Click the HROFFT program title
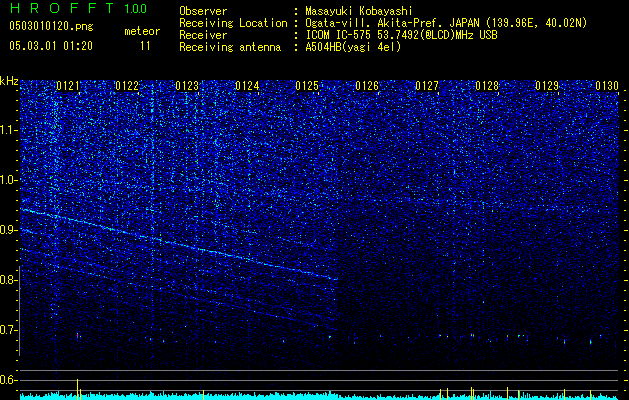The width and height of the screenshot is (629, 400). tap(62, 8)
